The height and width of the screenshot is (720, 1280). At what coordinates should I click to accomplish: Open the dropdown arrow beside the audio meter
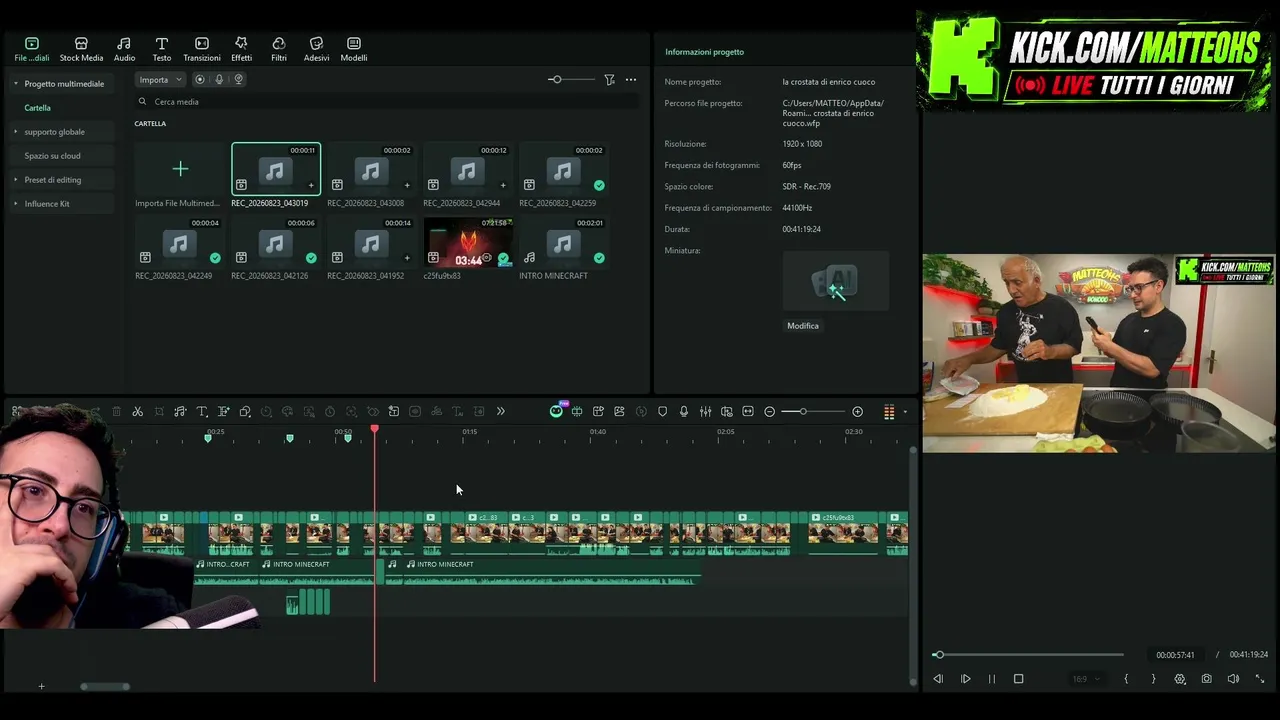(905, 412)
